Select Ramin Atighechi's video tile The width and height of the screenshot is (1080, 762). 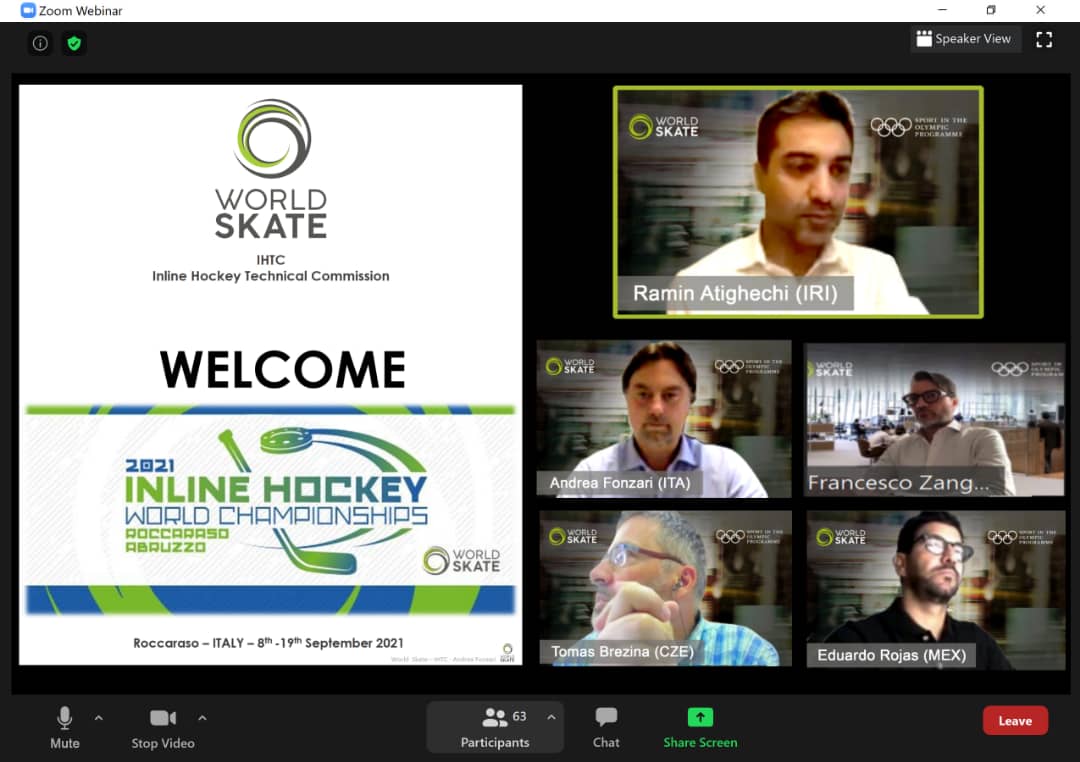[797, 200]
